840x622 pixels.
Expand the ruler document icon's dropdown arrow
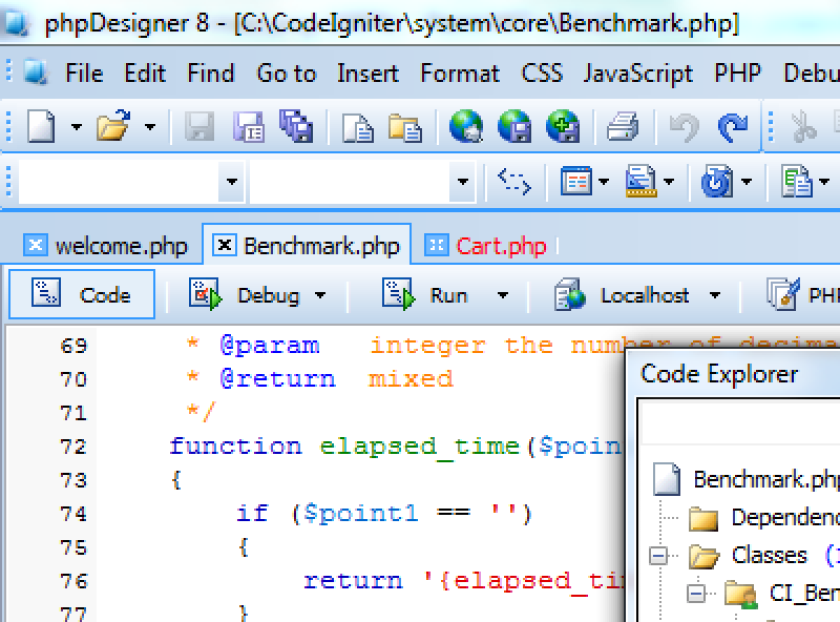pos(669,182)
